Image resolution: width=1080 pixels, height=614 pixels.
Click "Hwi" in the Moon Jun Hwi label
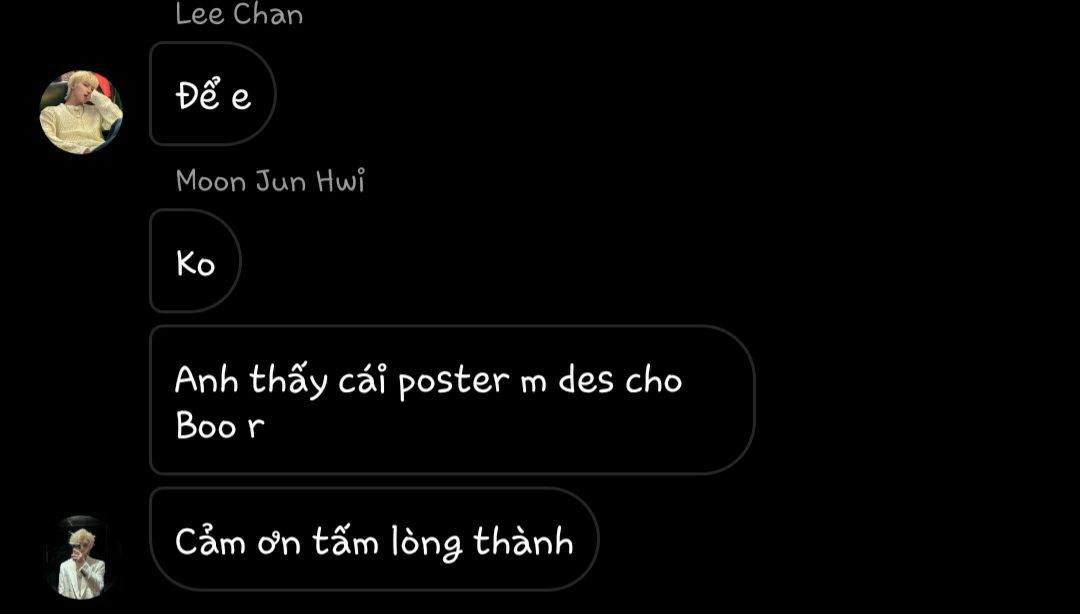click(340, 181)
